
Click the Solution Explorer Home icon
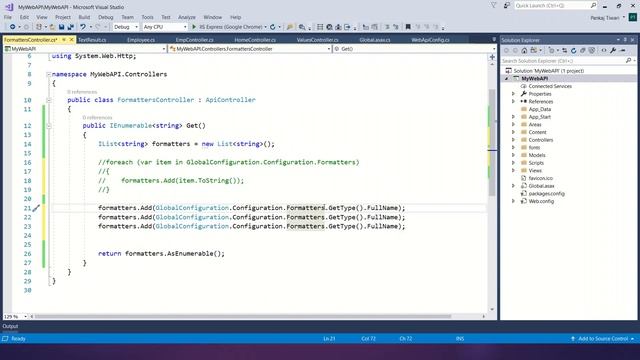(x=524, y=51)
